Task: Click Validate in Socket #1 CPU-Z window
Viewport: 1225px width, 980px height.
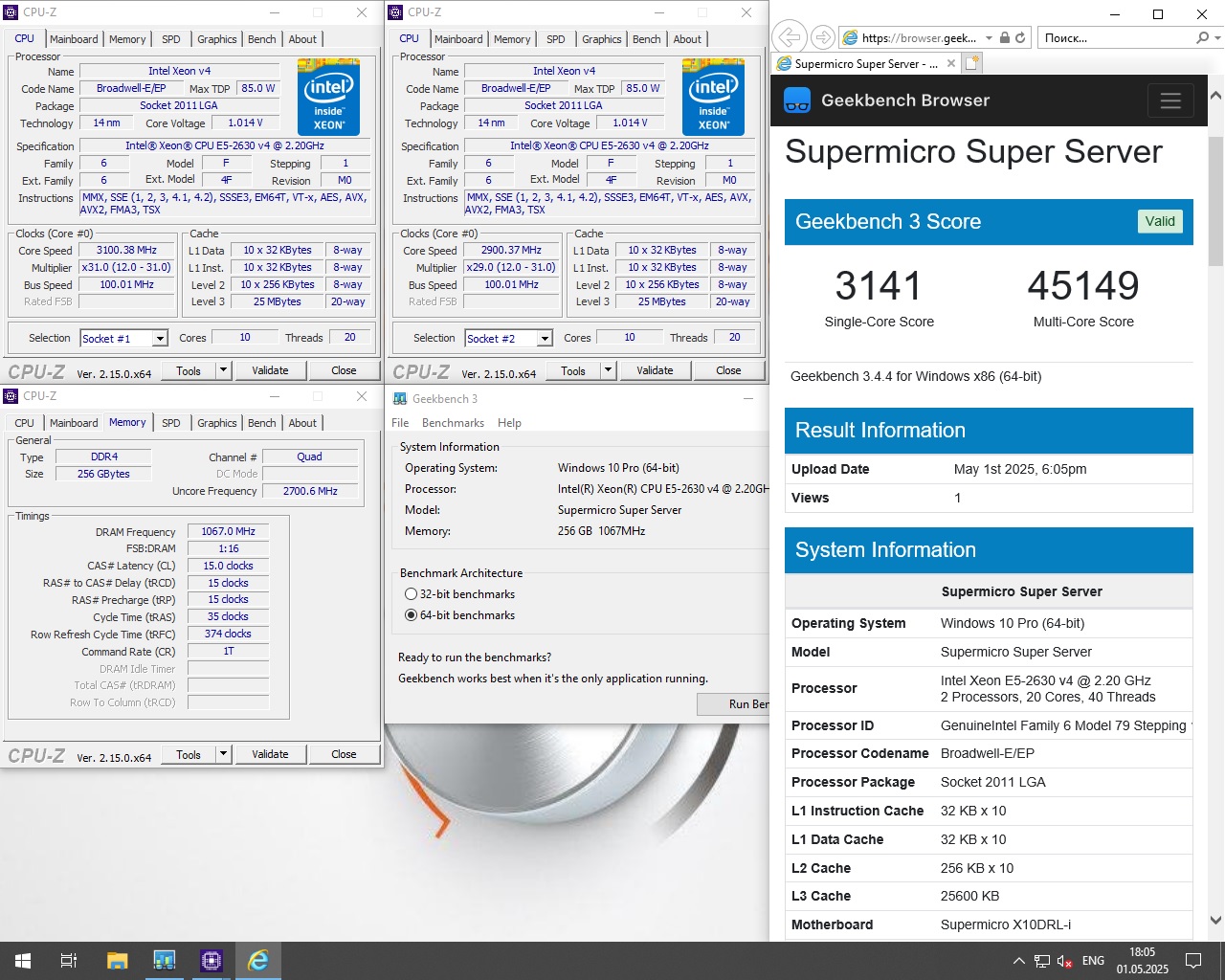Action: click(270, 370)
